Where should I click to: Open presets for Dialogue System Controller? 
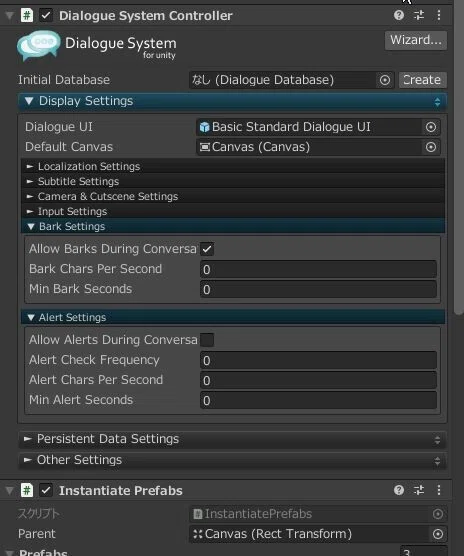click(x=419, y=15)
